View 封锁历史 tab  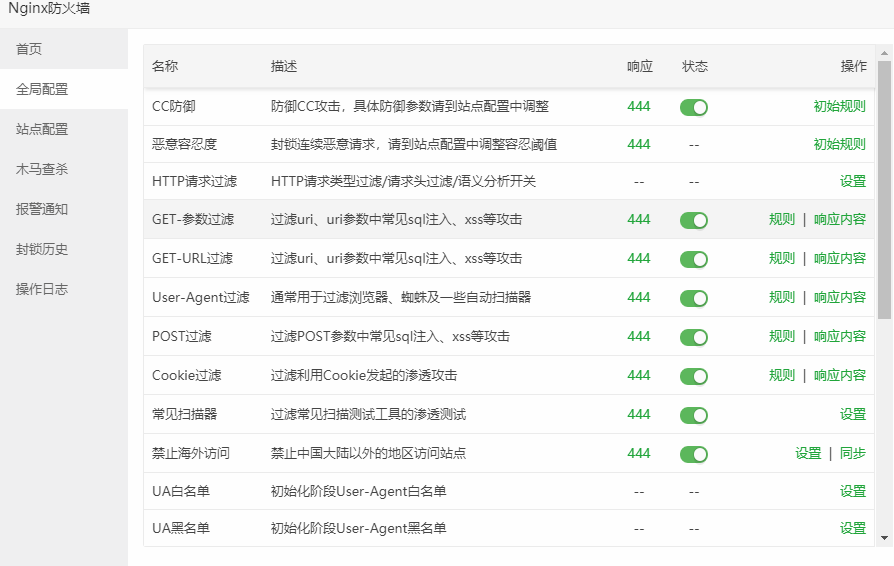(64, 249)
